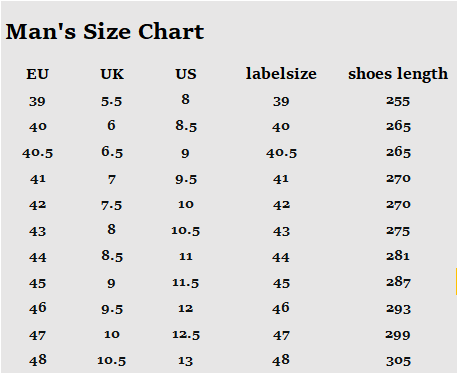The image size is (457, 373).
Task: Click the Man's Size Chart heading
Action: 105,32
